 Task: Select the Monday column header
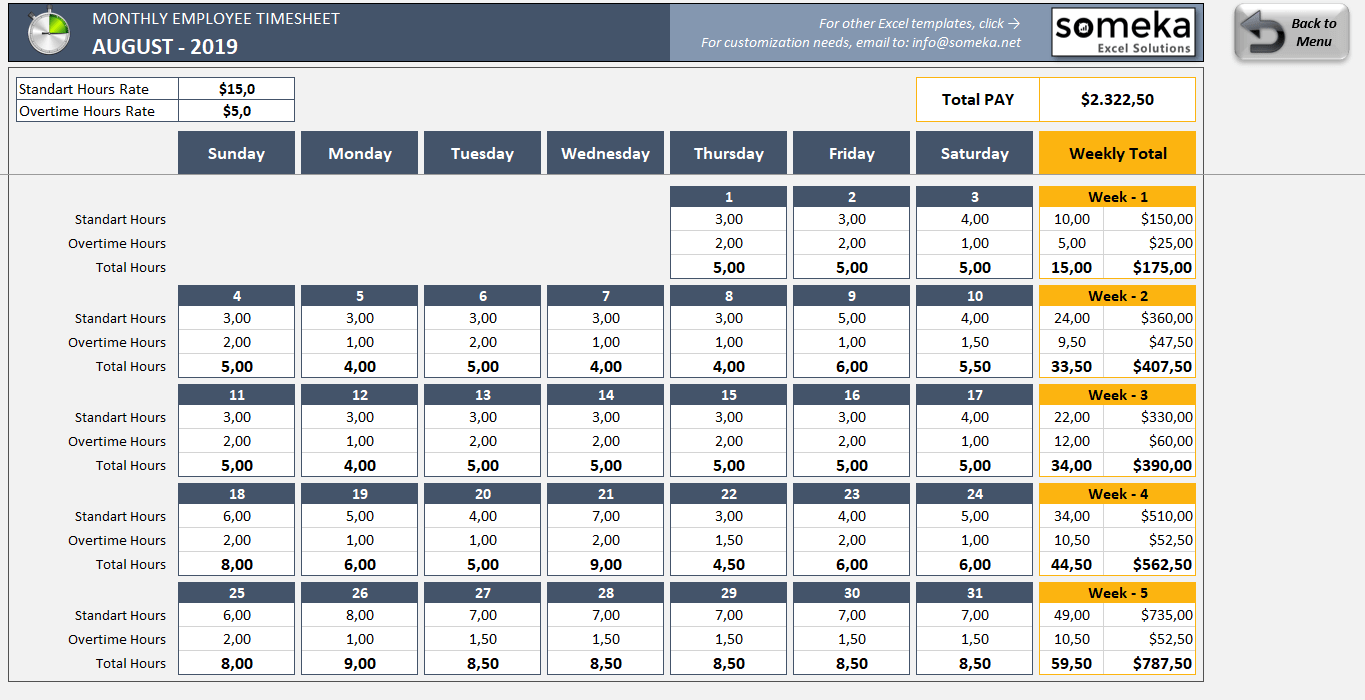[359, 153]
